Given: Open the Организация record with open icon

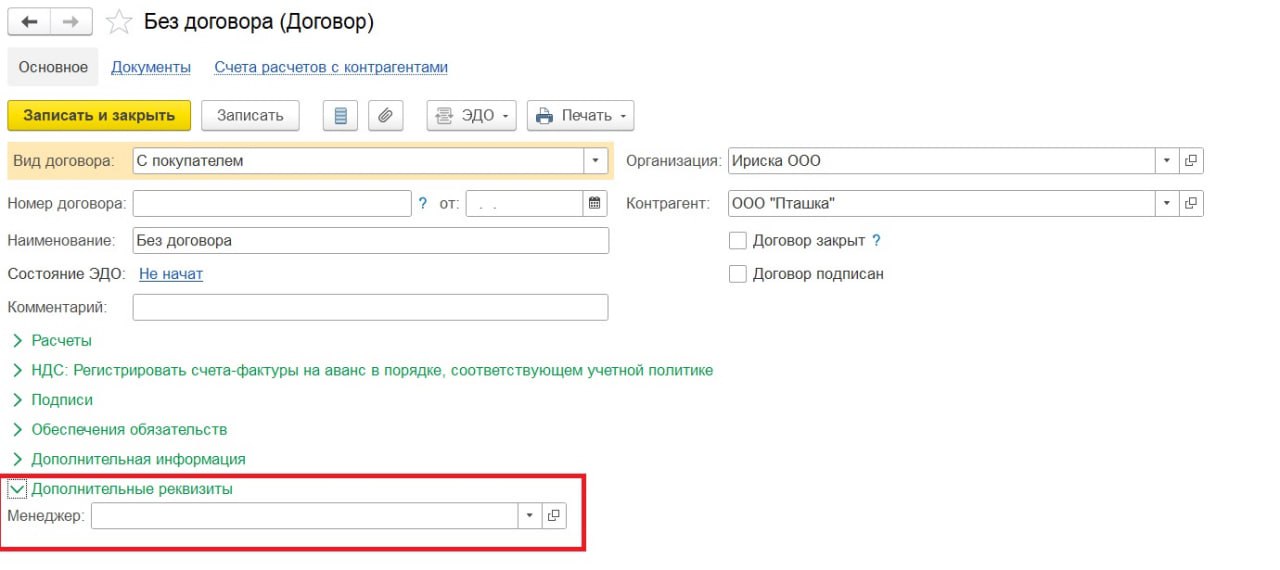Looking at the screenshot, I should [1191, 161].
